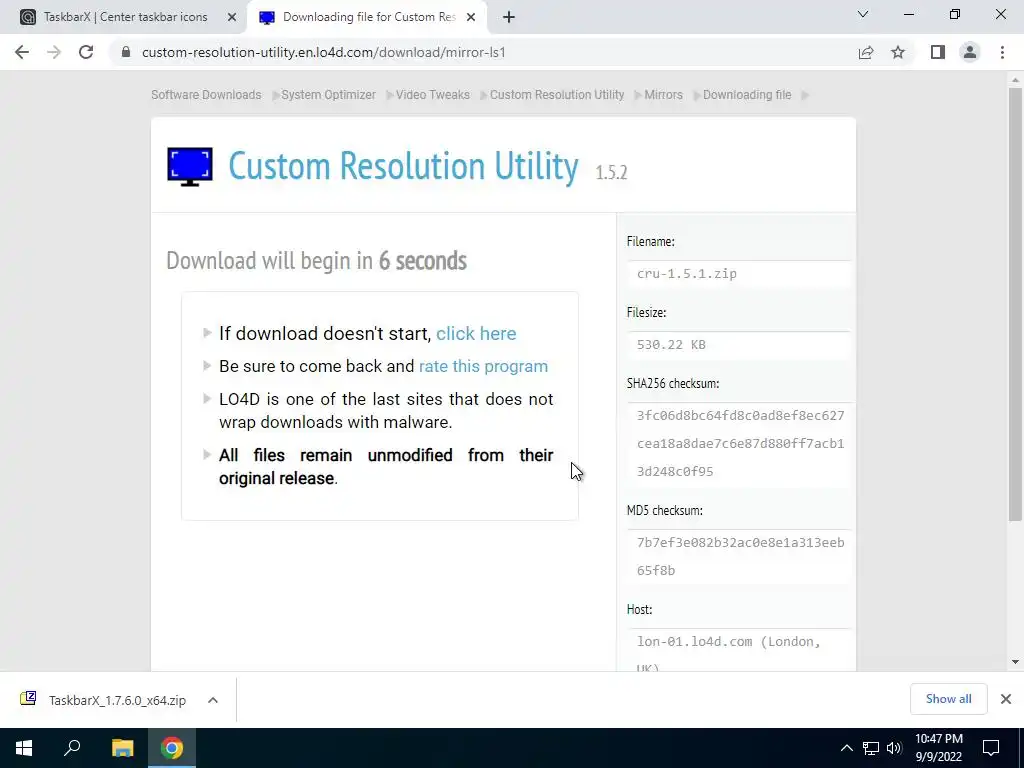Click the blue monitor app logo
The image size is (1024, 768).
pos(190,167)
